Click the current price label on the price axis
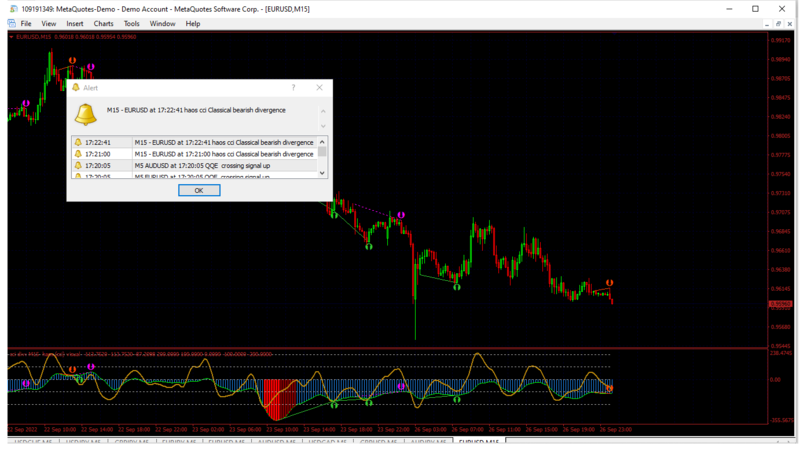Viewport: 800px width, 454px height. pos(780,304)
